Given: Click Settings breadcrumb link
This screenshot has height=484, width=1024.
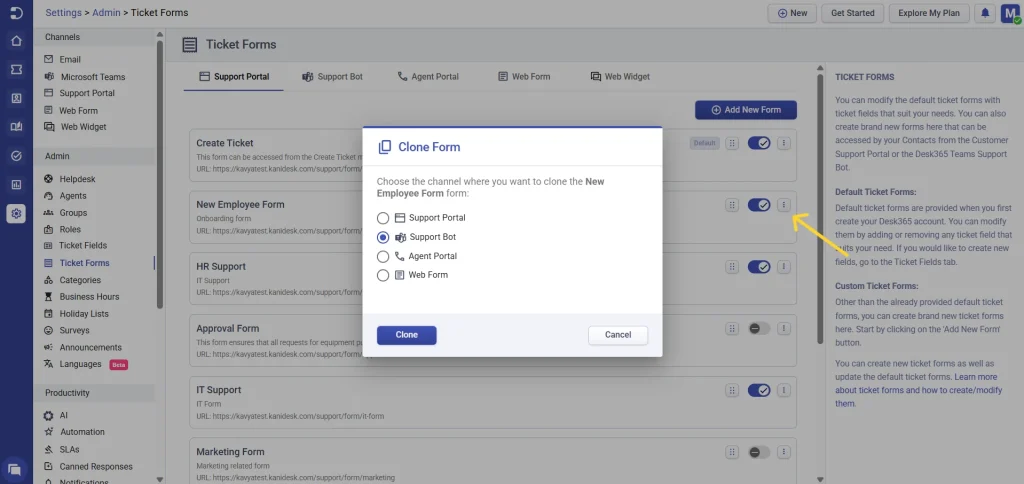Looking at the screenshot, I should (63, 12).
